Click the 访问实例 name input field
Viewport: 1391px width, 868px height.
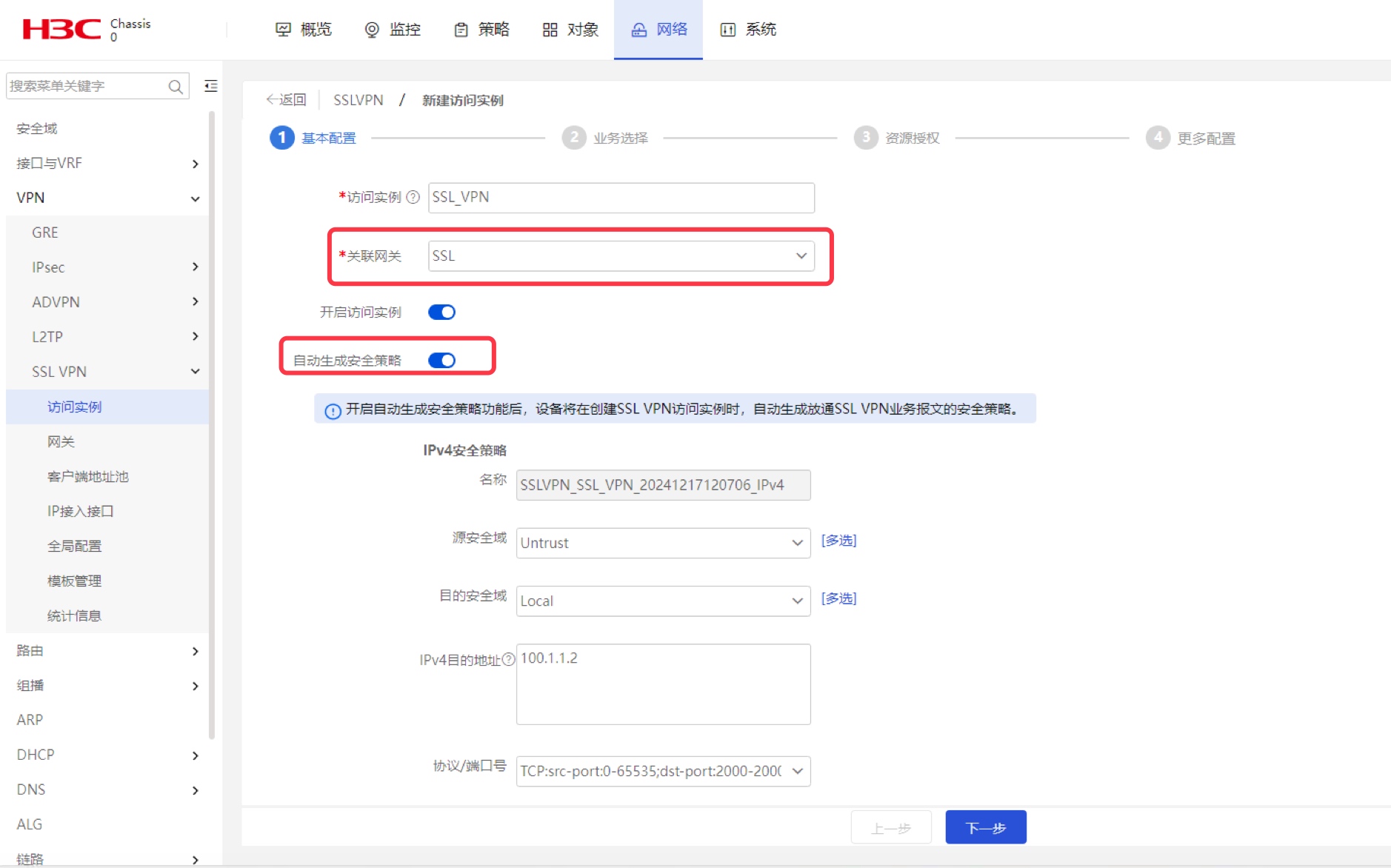click(x=621, y=198)
